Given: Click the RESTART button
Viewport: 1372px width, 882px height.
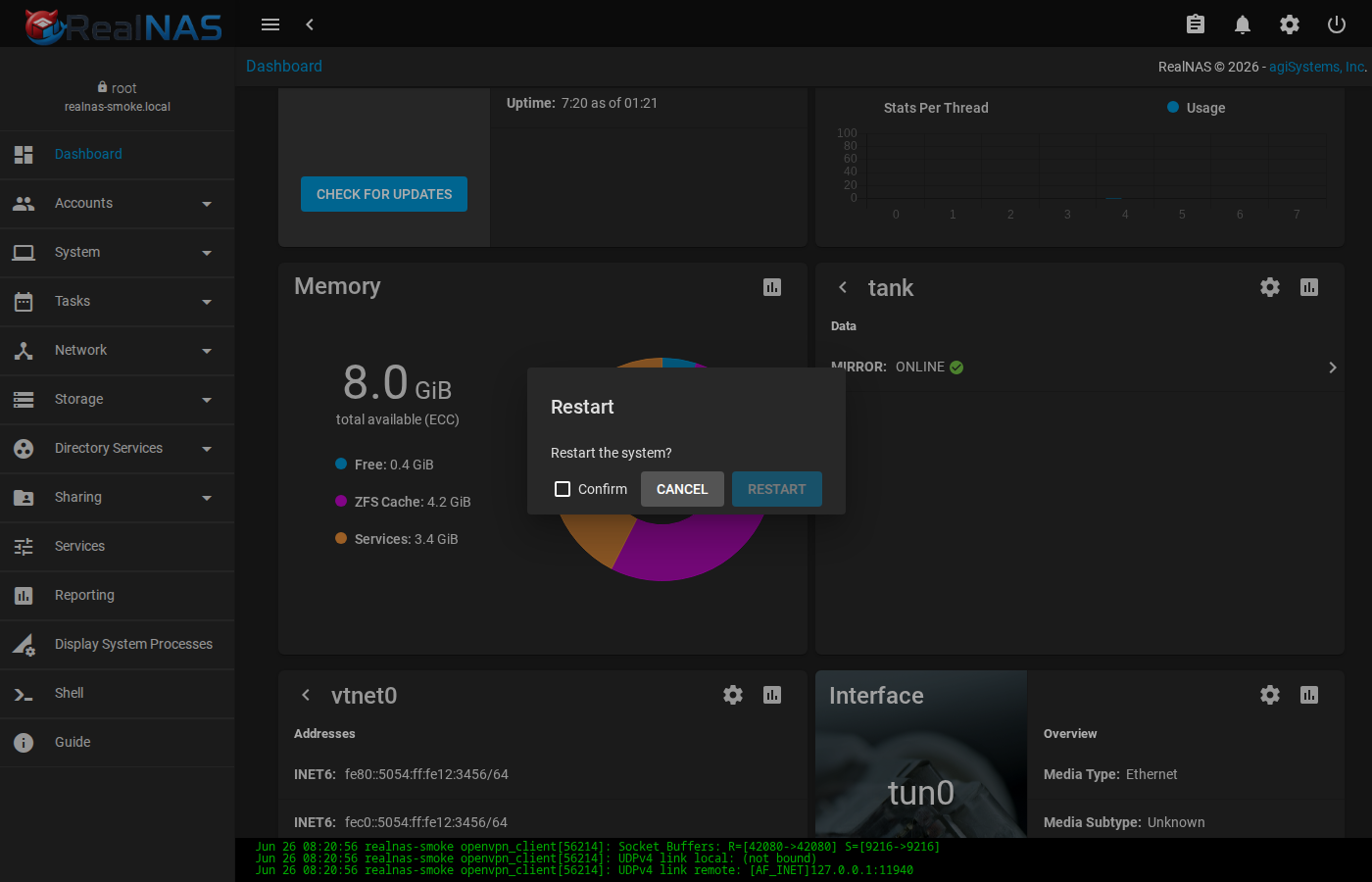Looking at the screenshot, I should [x=777, y=489].
